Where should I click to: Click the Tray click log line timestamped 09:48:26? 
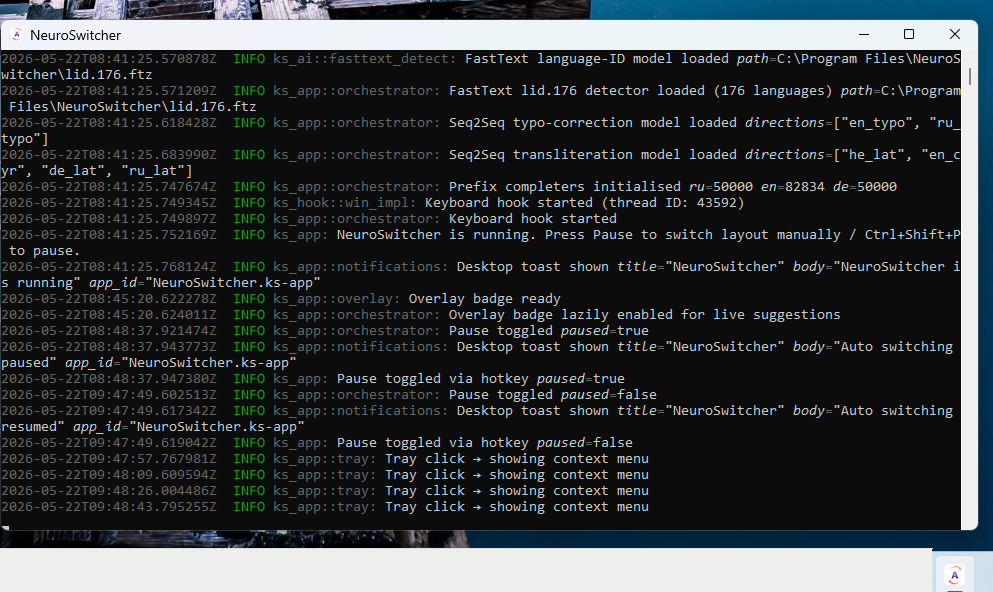[x=325, y=491]
